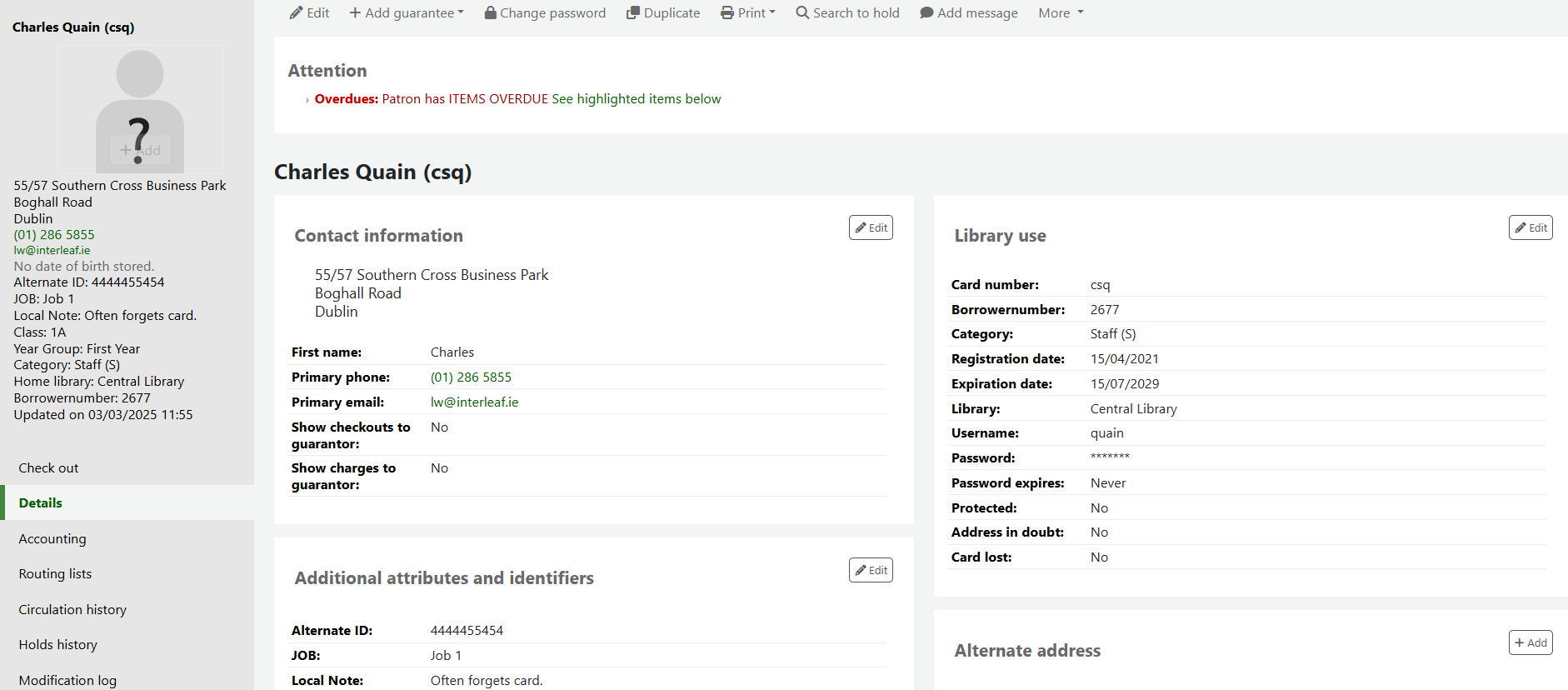The image size is (1568, 690).
Task: Click the Edit pencil icon in top toolbar
Action: pyautogui.click(x=296, y=13)
